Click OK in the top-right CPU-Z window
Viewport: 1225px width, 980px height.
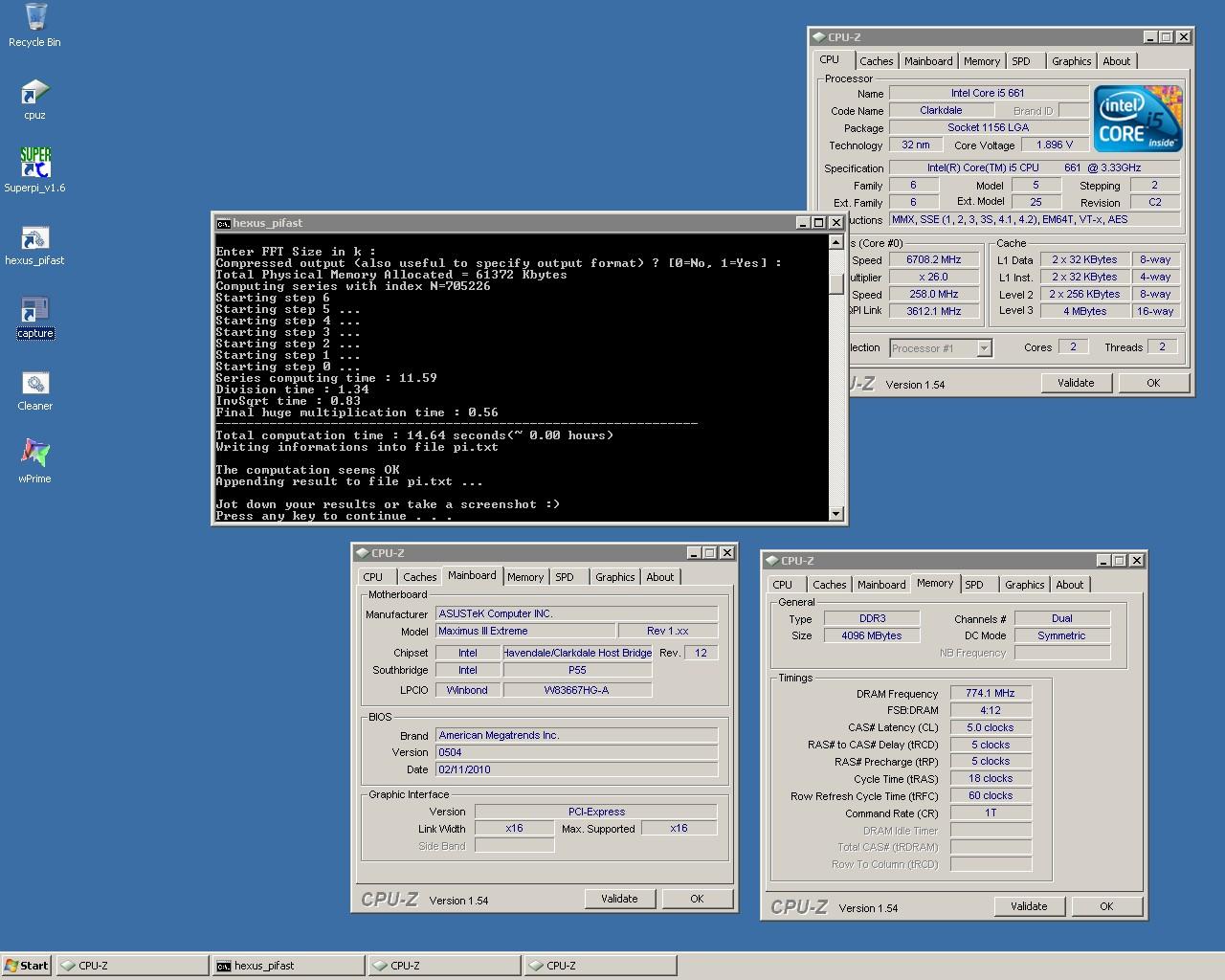[x=1153, y=383]
